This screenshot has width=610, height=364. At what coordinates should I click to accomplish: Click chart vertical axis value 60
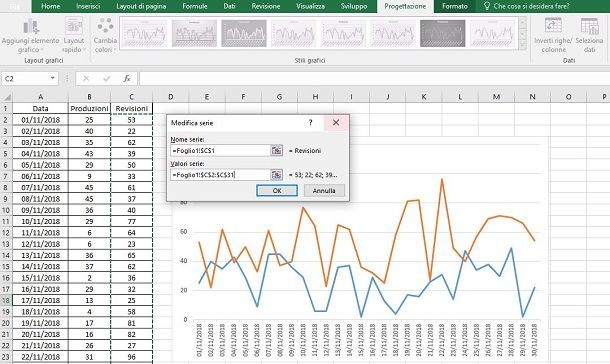coord(183,231)
